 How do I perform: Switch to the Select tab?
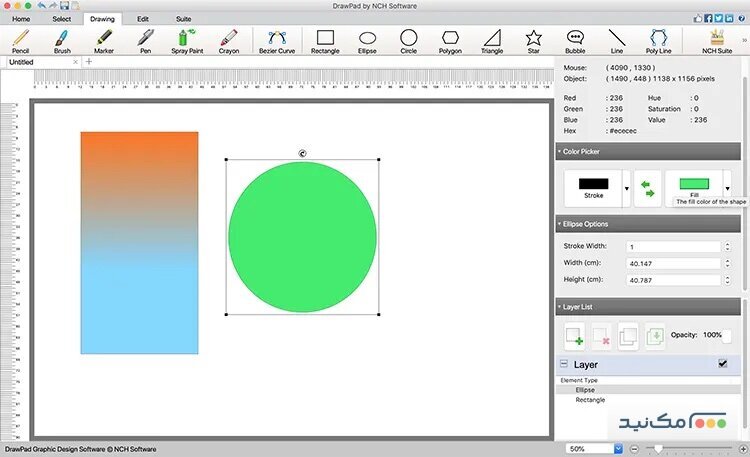(62, 19)
